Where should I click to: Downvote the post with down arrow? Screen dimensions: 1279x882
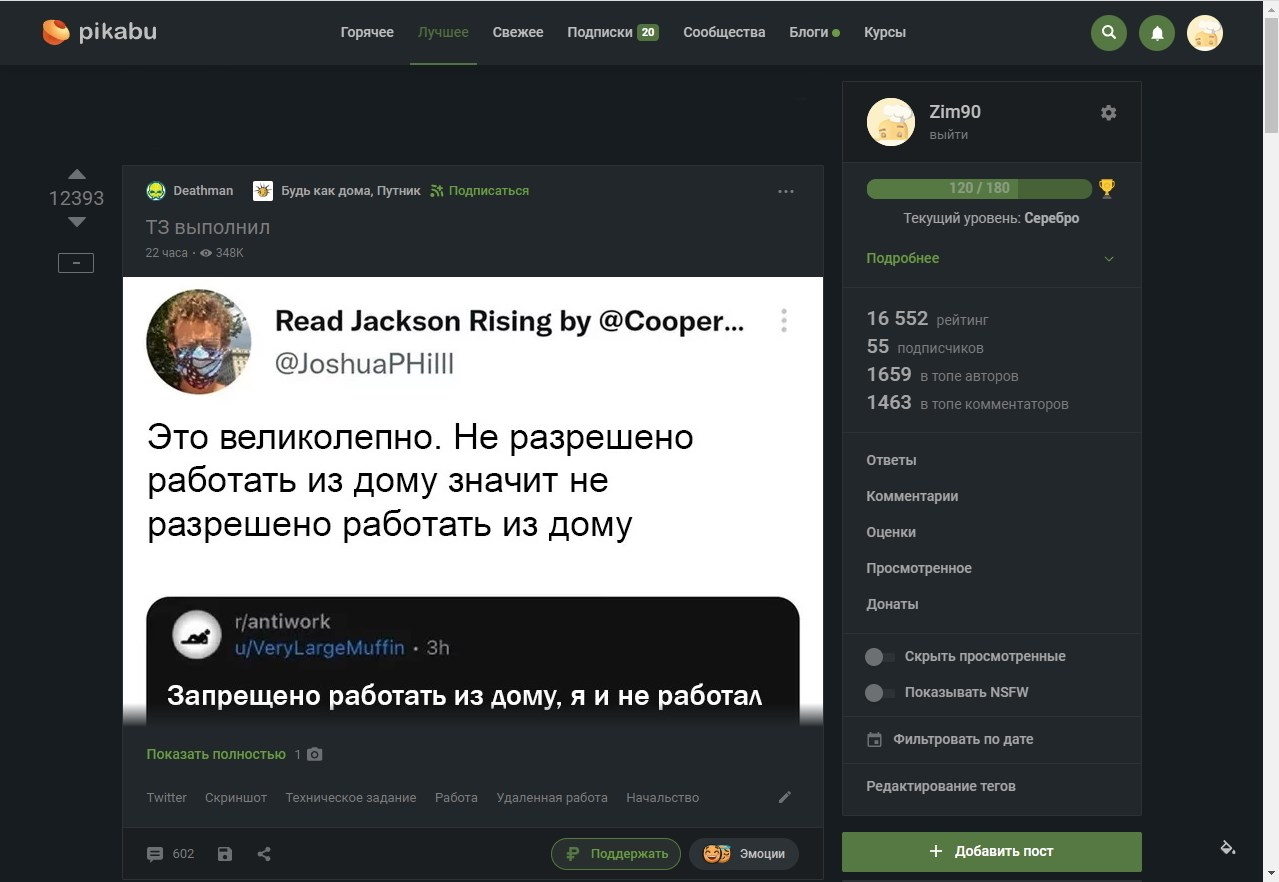point(77,222)
